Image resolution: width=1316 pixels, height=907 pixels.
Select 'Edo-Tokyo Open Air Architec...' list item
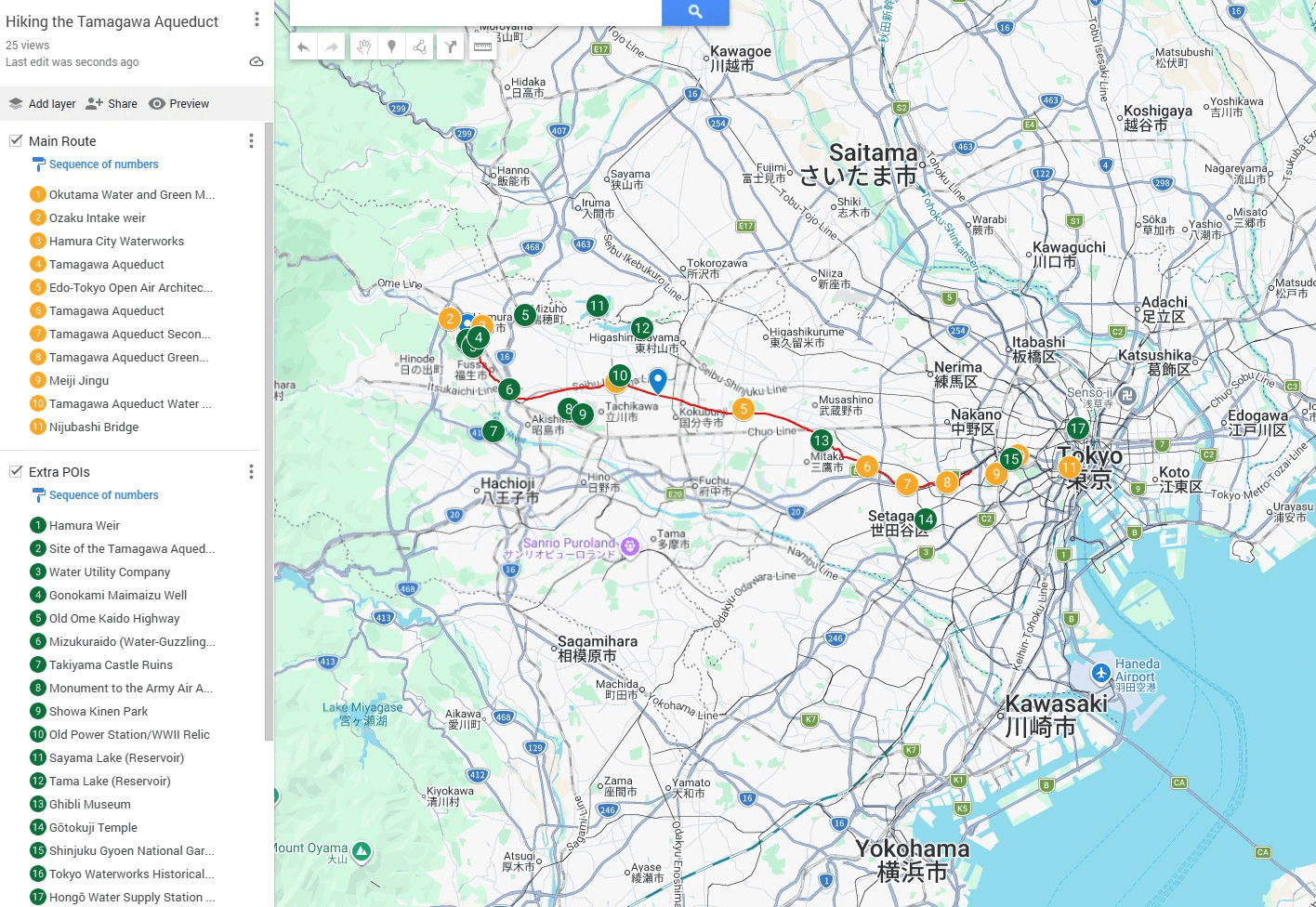pos(130,288)
